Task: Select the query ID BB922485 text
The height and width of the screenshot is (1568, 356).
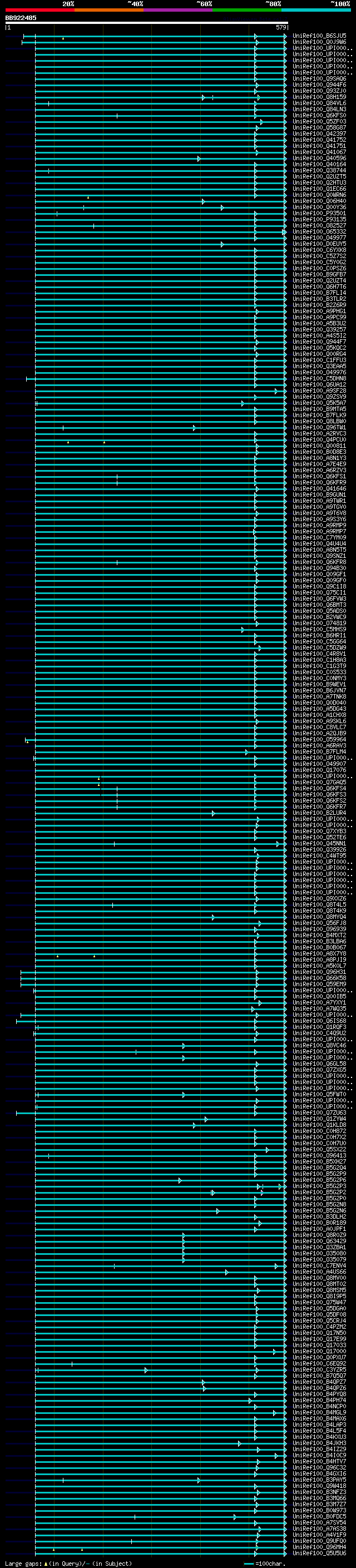Action: point(21,18)
